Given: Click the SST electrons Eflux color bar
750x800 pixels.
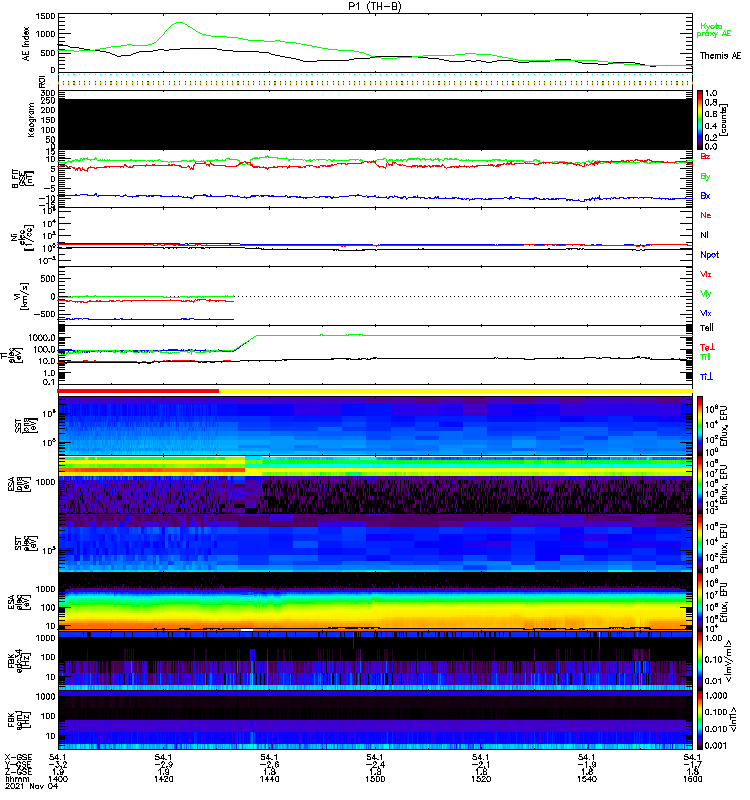Looking at the screenshot, I should point(700,543).
